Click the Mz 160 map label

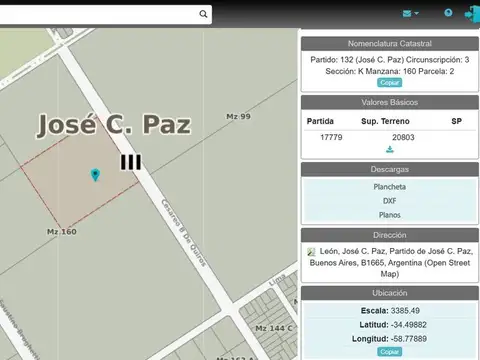[x=62, y=232]
